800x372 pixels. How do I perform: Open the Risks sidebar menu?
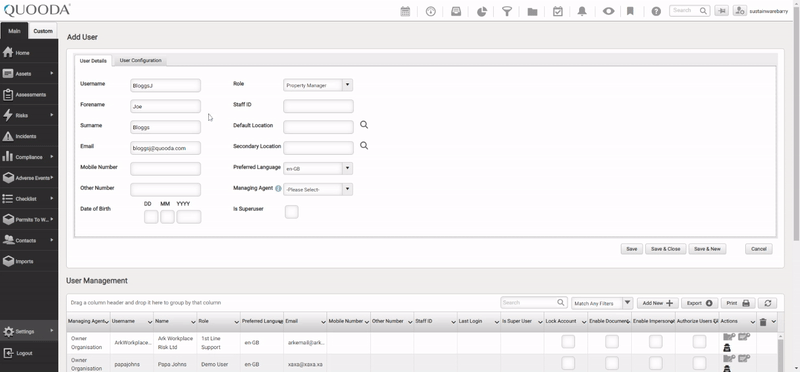tap(29, 115)
